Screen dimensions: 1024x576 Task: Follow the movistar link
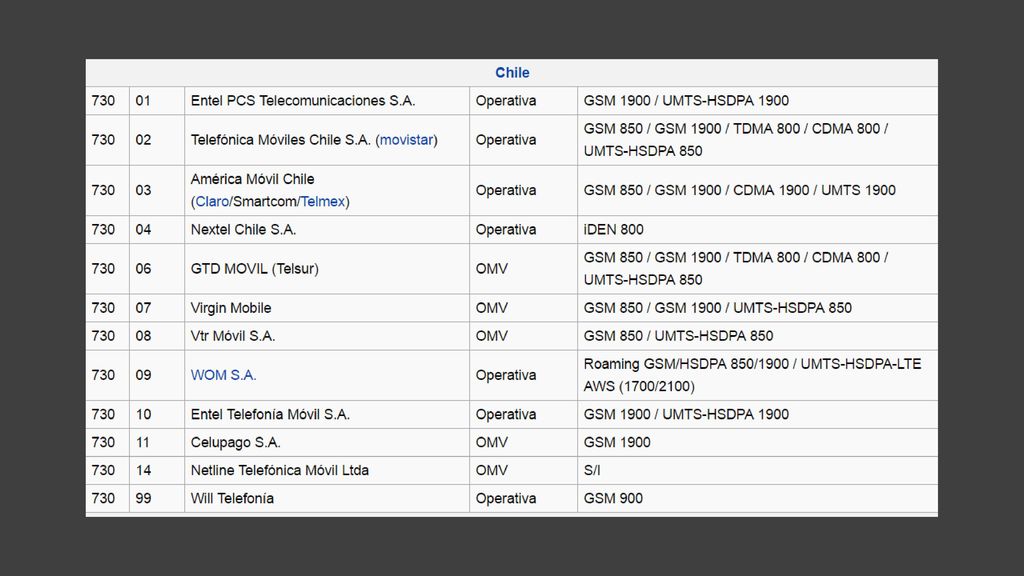(x=406, y=140)
